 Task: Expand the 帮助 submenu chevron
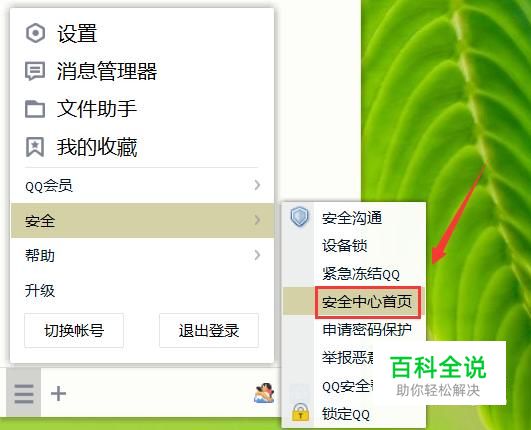click(257, 255)
